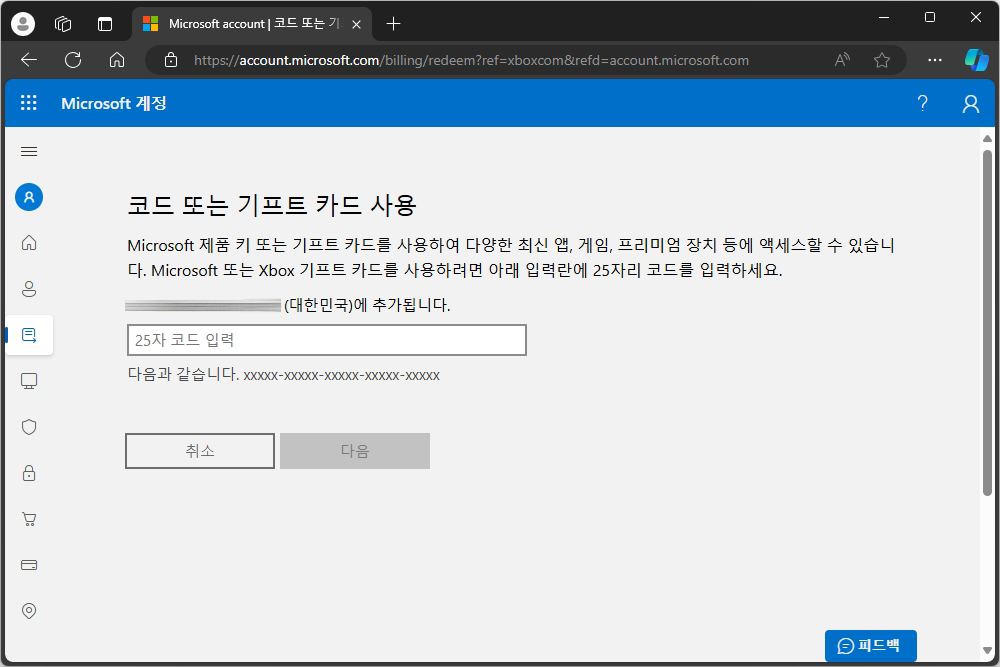Open the Devices monitor sidebar icon
This screenshot has height=667, width=1000.
(29, 381)
